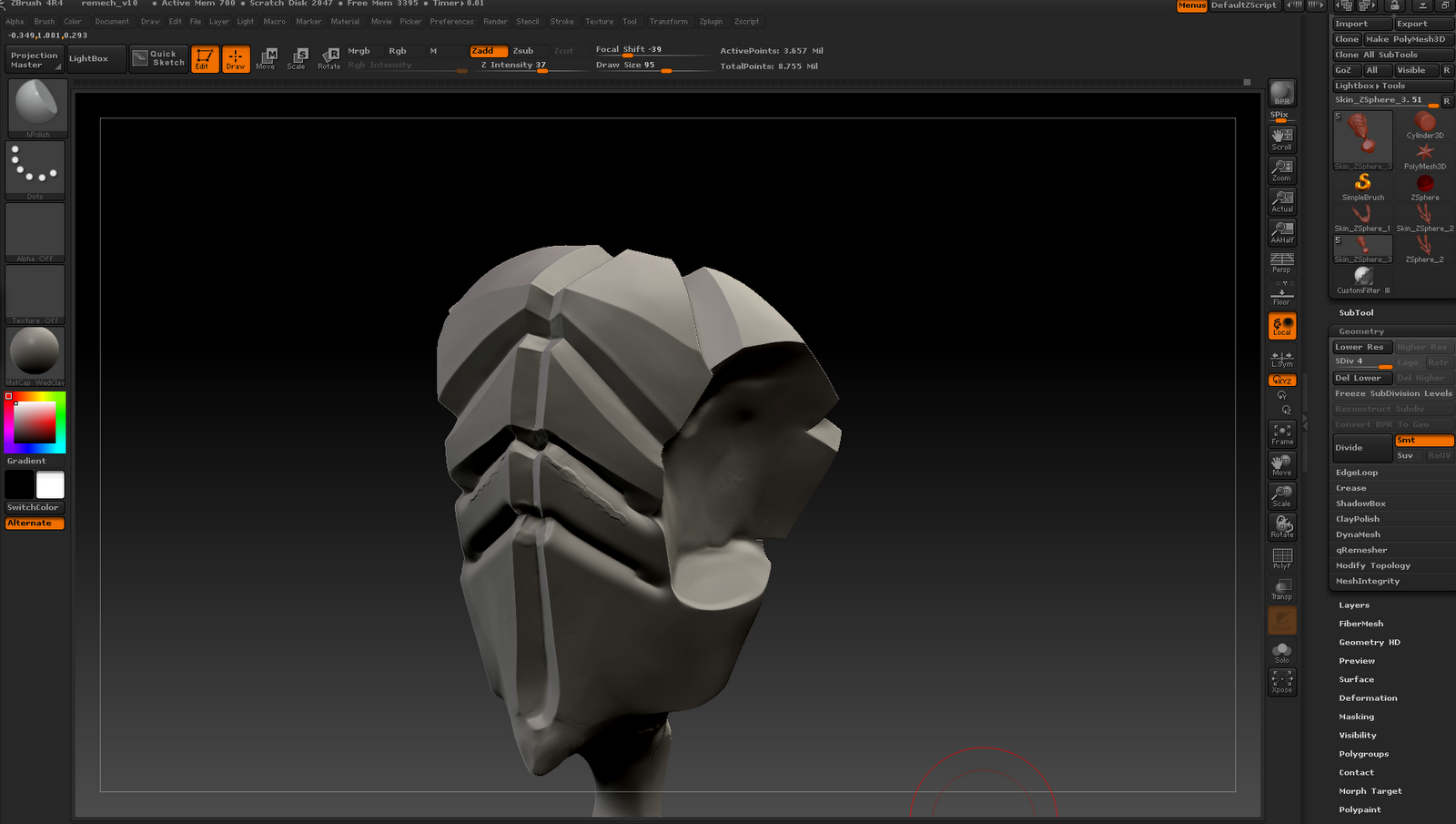Select the Rotate tool in top toolbar
The width and height of the screenshot is (1456, 824).
[x=329, y=58]
